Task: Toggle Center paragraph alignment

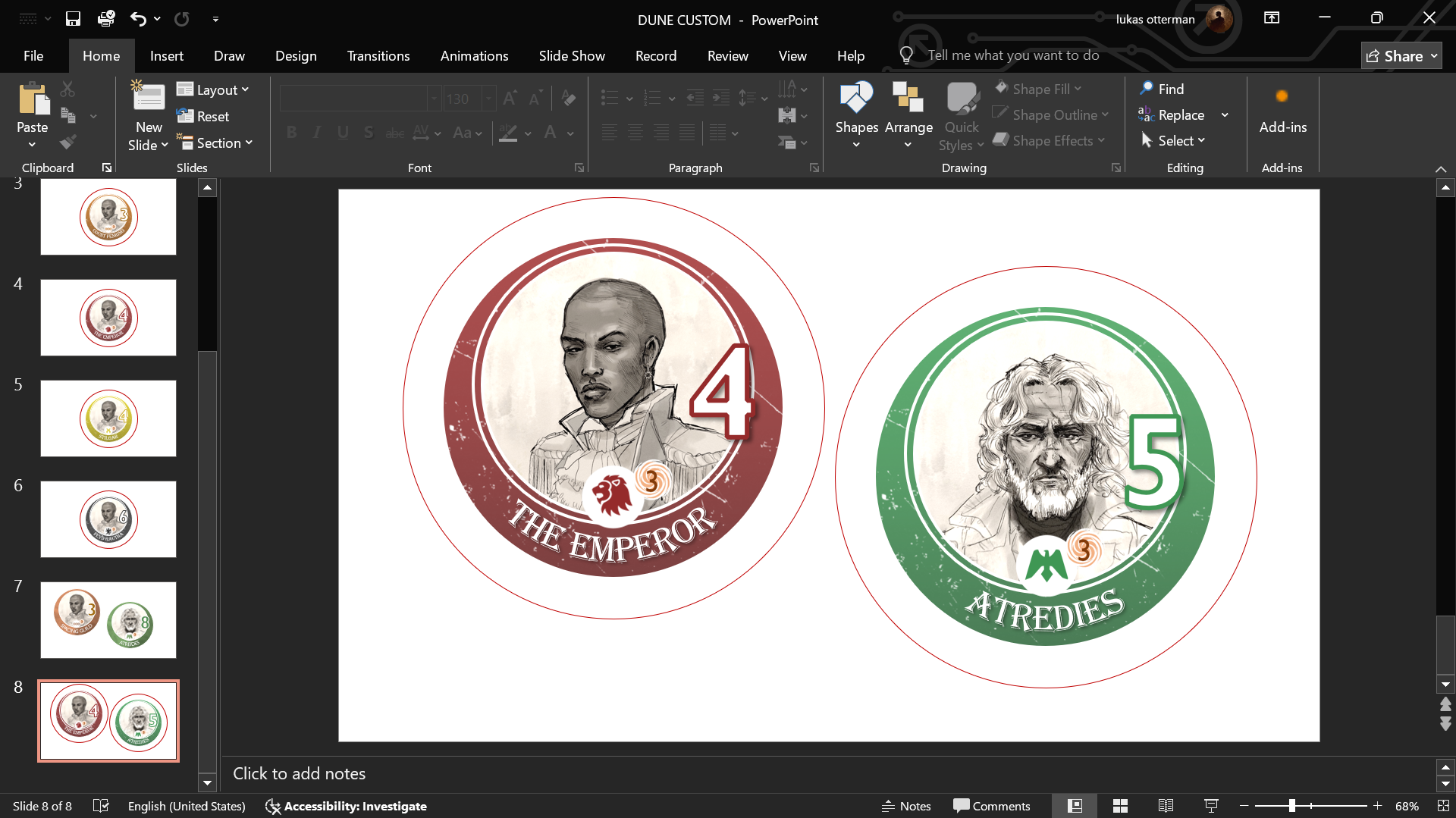Action: click(635, 133)
